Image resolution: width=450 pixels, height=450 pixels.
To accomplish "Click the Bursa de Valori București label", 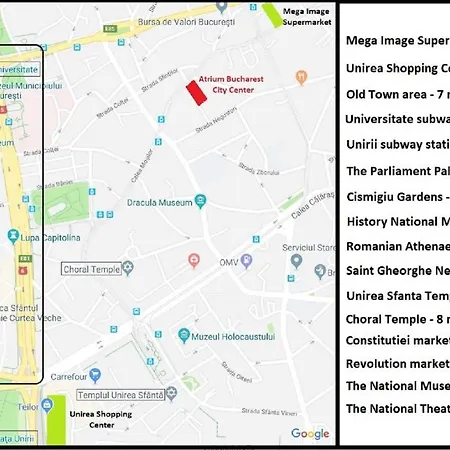I will (186, 22).
